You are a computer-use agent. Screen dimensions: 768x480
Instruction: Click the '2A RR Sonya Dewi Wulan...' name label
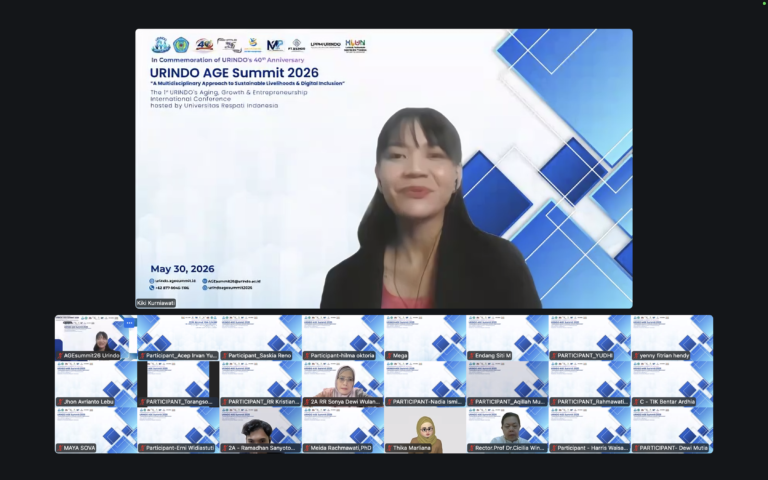(342, 402)
